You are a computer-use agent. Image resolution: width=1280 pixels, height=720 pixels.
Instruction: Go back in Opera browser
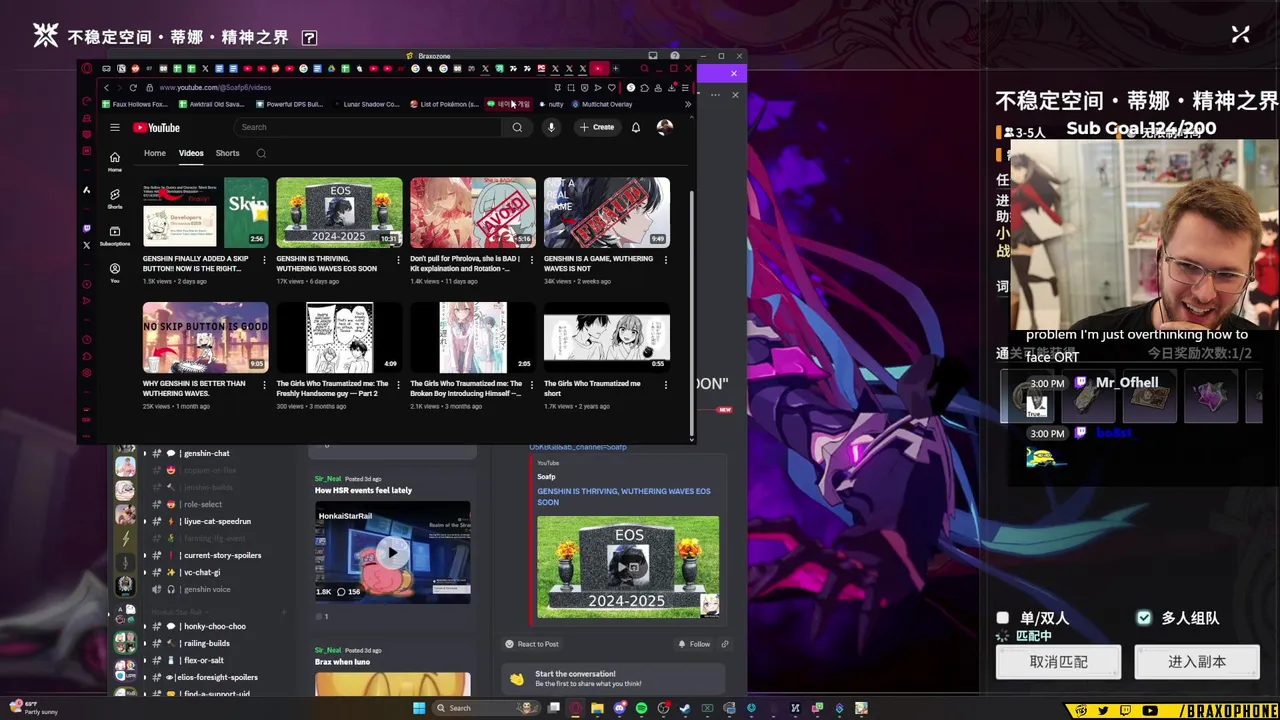(106, 87)
